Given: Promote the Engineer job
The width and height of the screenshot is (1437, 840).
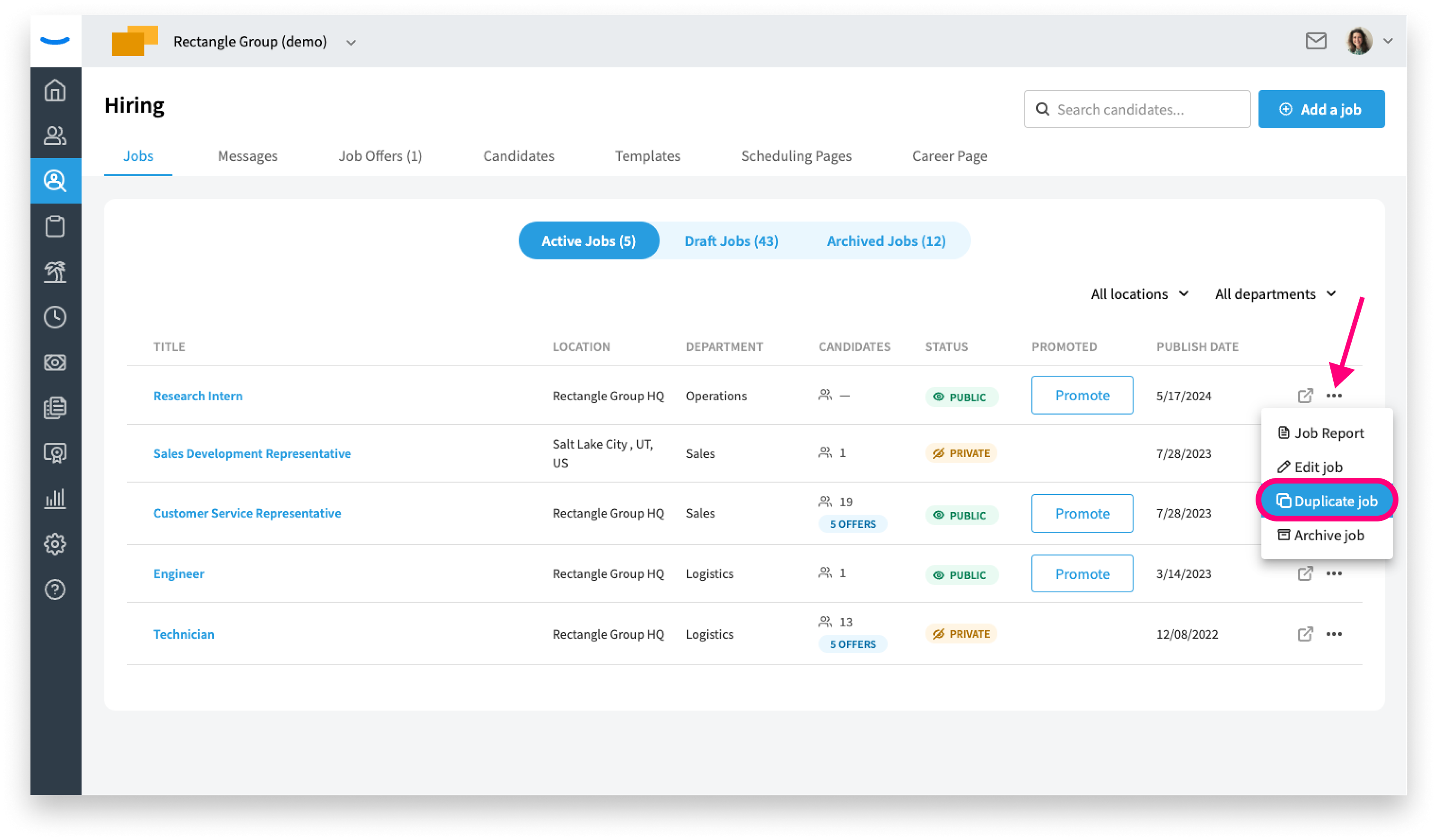Looking at the screenshot, I should coord(1082,574).
